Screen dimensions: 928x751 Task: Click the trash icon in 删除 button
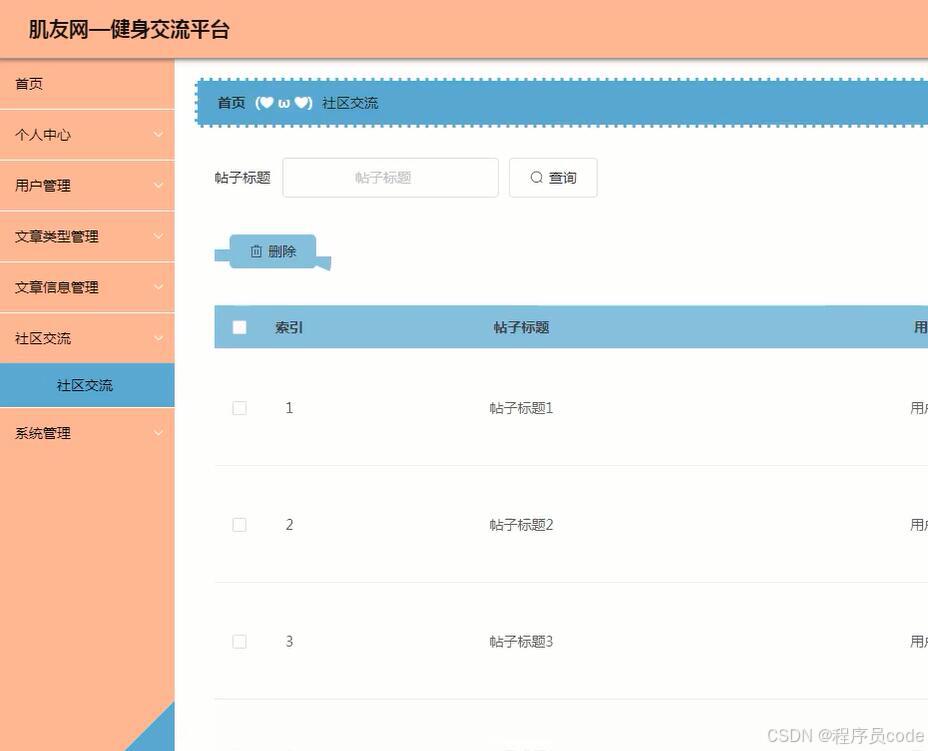click(x=256, y=252)
